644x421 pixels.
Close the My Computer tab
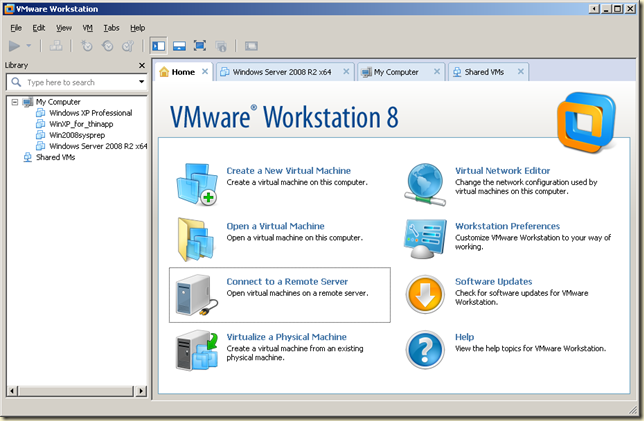pyautogui.click(x=437, y=71)
